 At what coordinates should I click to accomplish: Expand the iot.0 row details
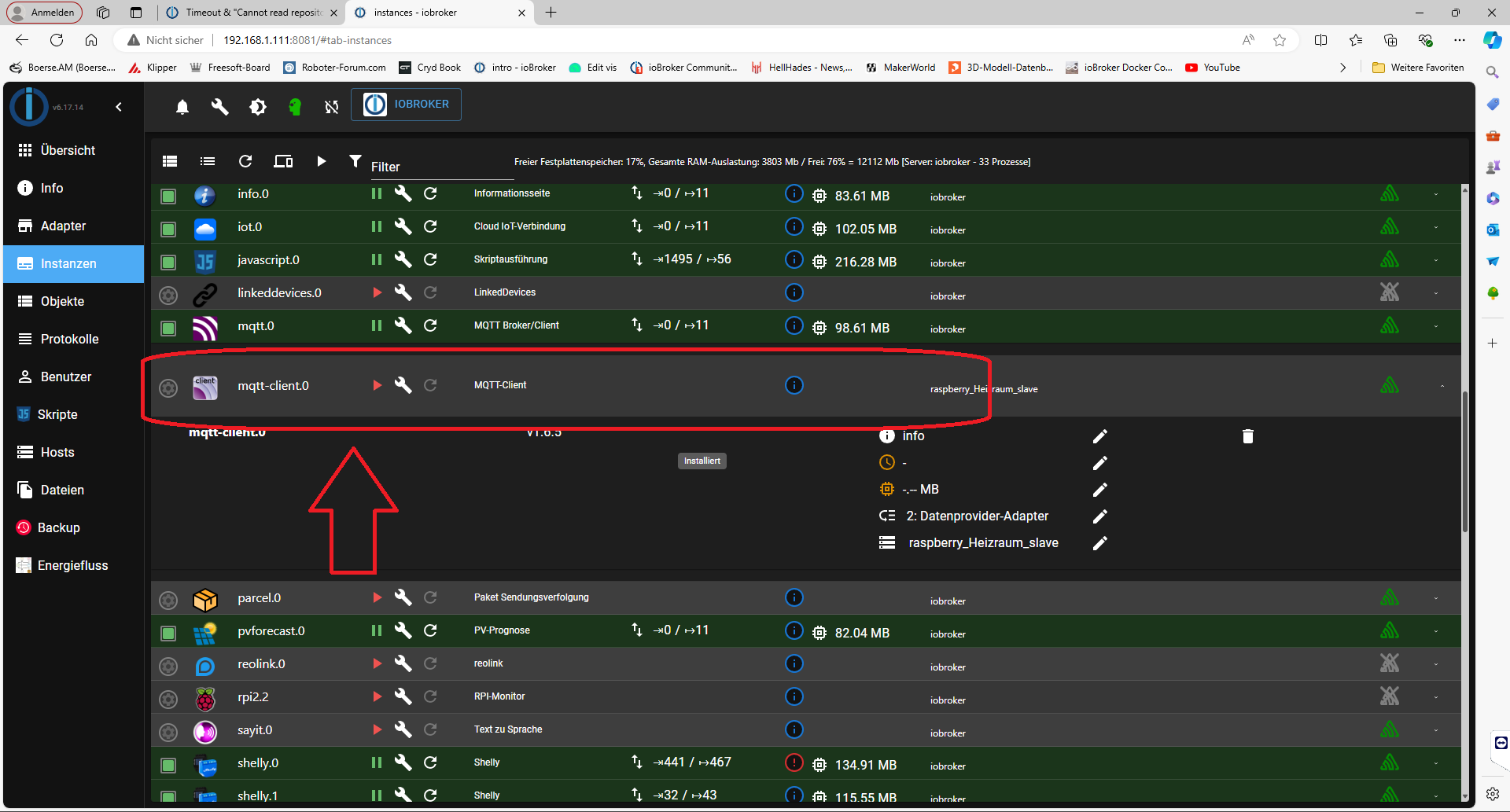click(1436, 227)
